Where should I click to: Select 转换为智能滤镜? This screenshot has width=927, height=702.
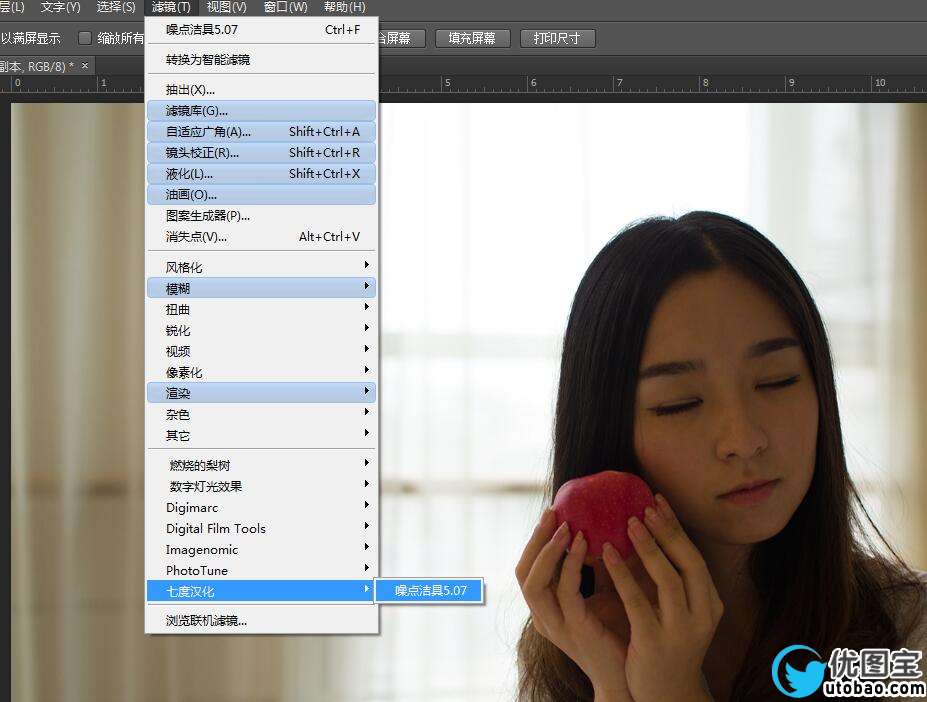coord(261,60)
